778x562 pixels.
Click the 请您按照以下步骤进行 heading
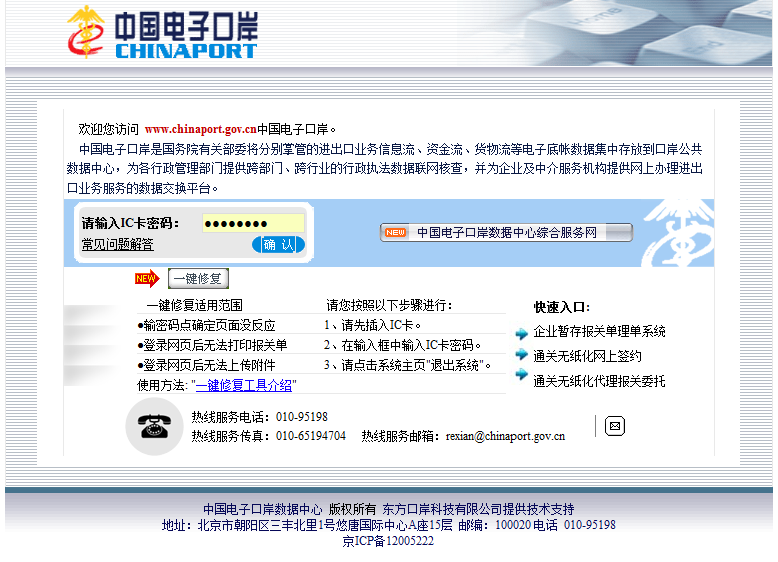[x=389, y=306]
